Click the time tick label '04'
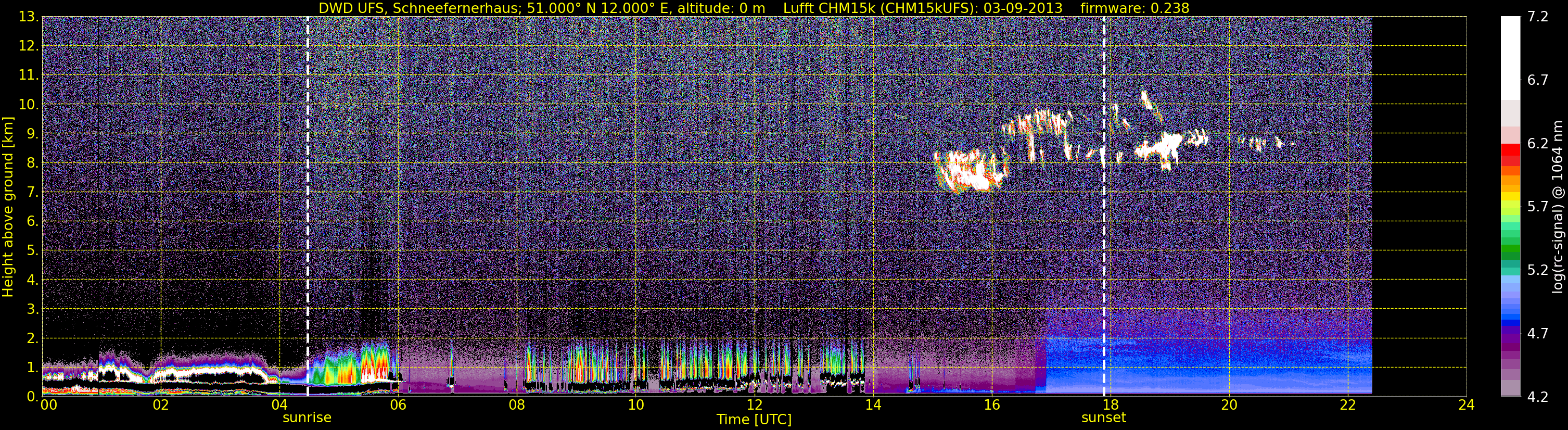Viewport: 1568px width, 430px height. [279, 405]
